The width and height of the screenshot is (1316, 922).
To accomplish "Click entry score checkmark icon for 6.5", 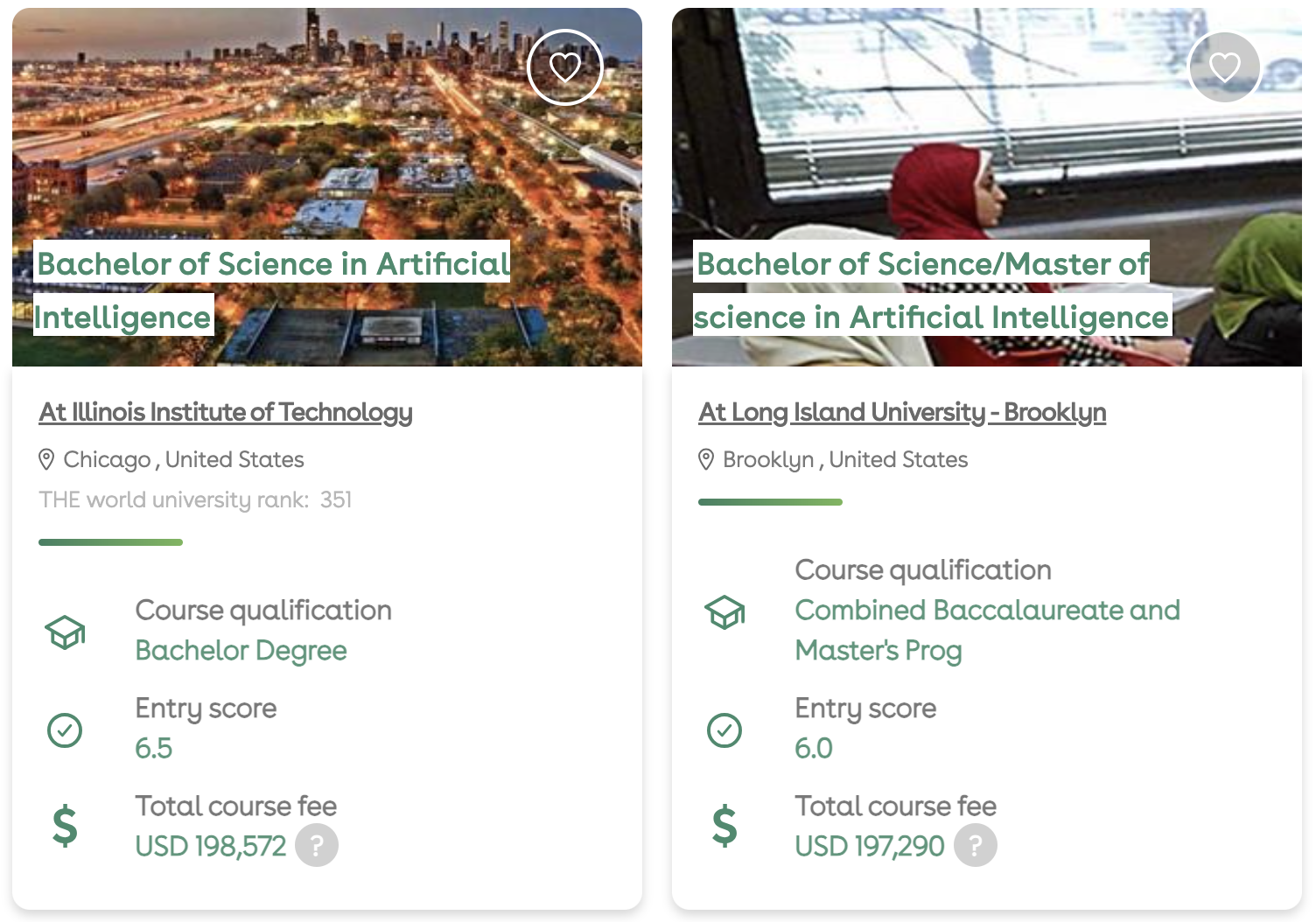I will pos(65,730).
